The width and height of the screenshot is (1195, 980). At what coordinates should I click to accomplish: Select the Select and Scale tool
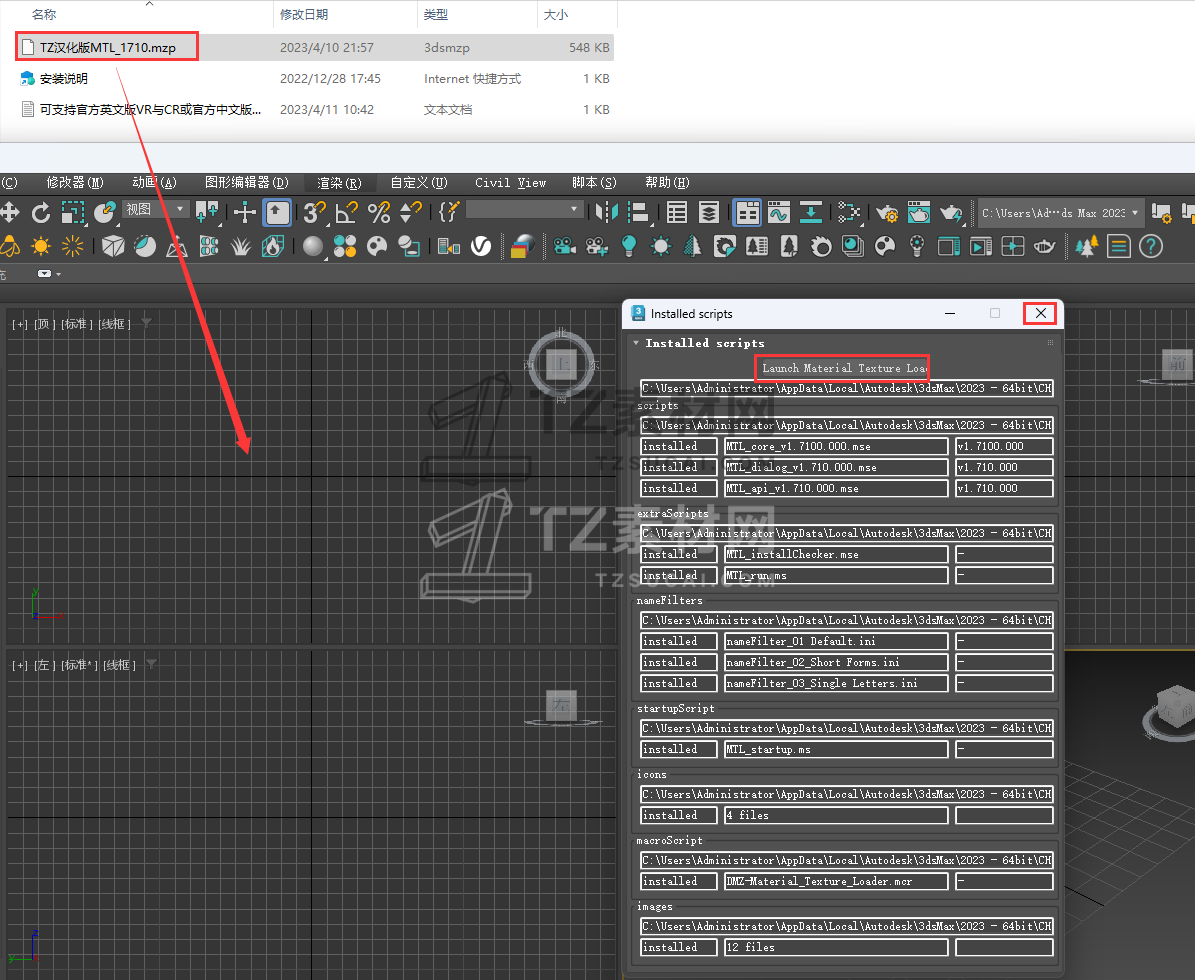[x=73, y=212]
